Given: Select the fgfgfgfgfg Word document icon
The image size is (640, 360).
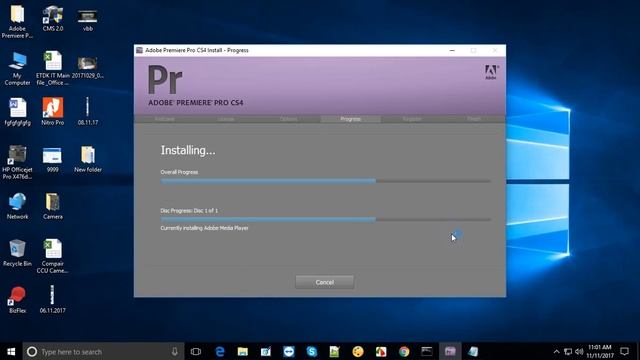Looking at the screenshot, I should (x=17, y=111).
